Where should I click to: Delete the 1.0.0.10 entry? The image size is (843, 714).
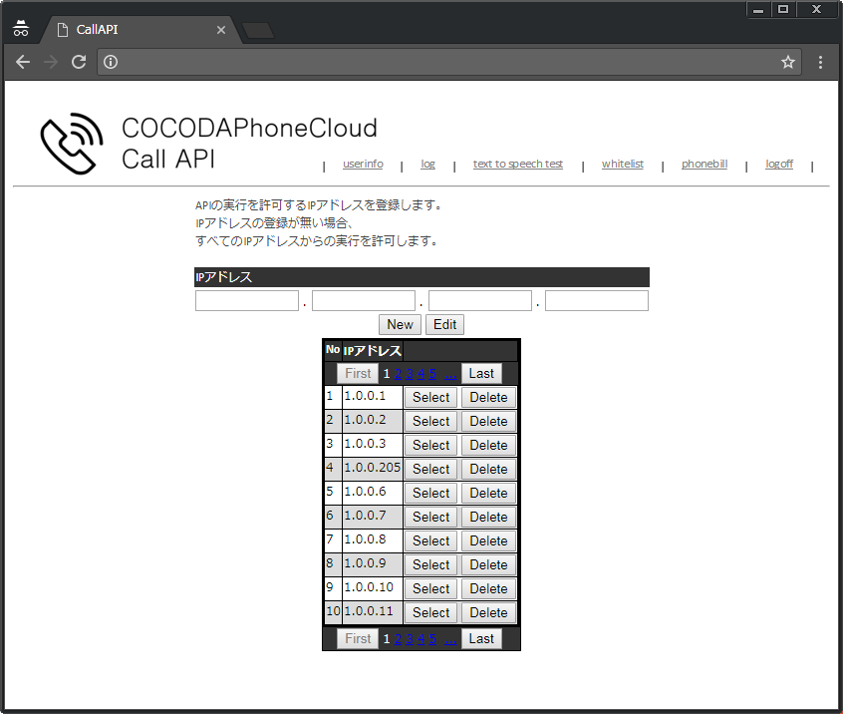(488, 589)
